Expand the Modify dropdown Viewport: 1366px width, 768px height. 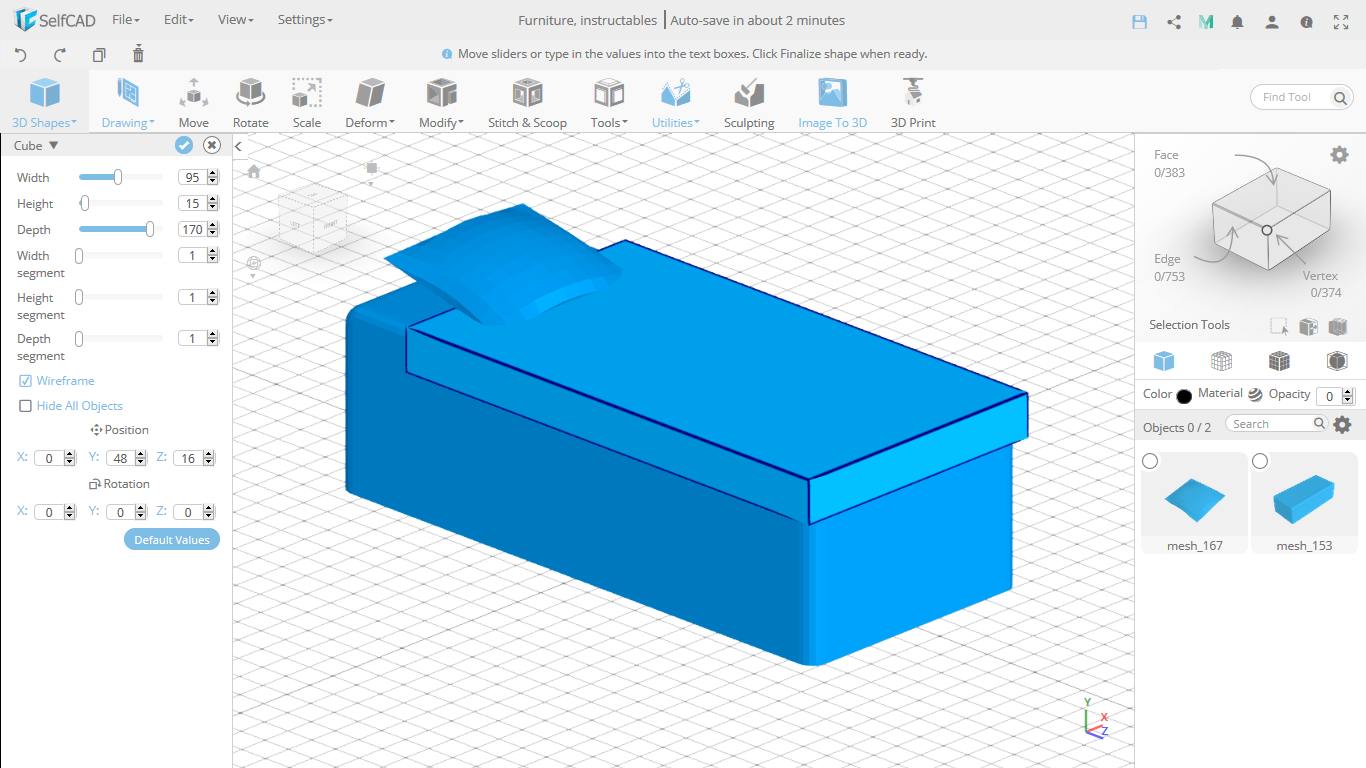coord(441,104)
